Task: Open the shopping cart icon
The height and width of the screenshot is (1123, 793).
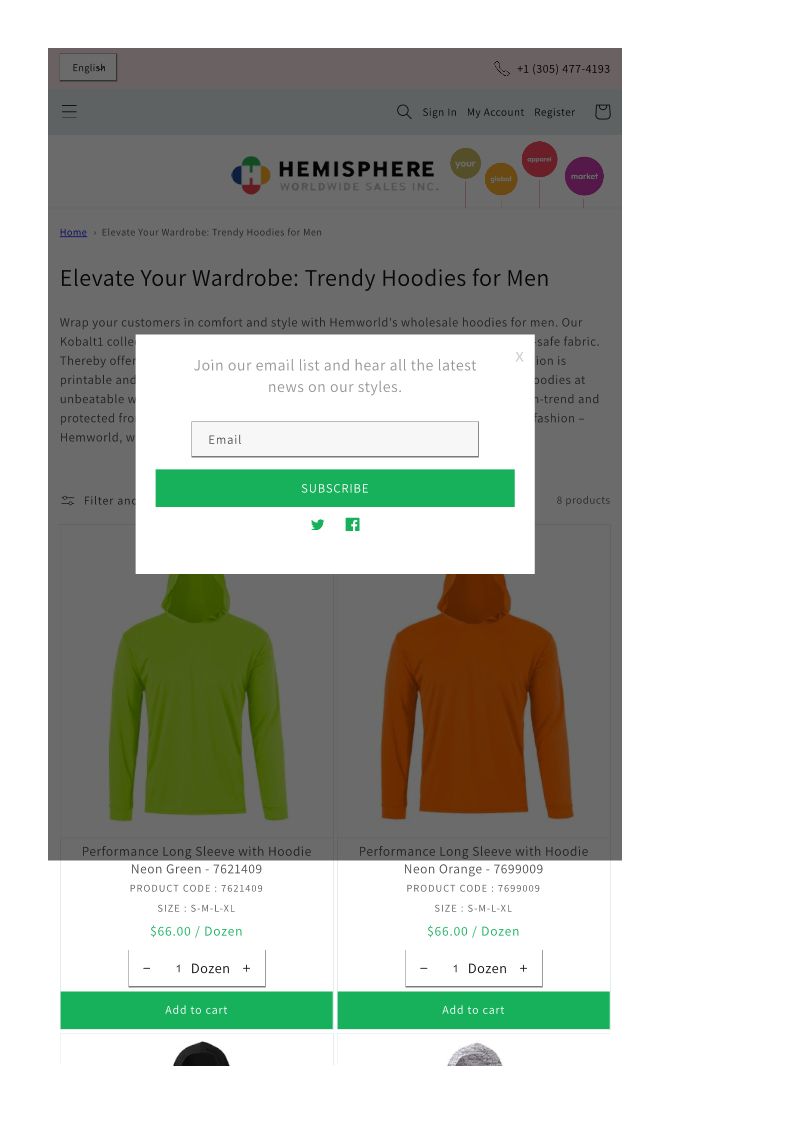Action: [x=602, y=112]
